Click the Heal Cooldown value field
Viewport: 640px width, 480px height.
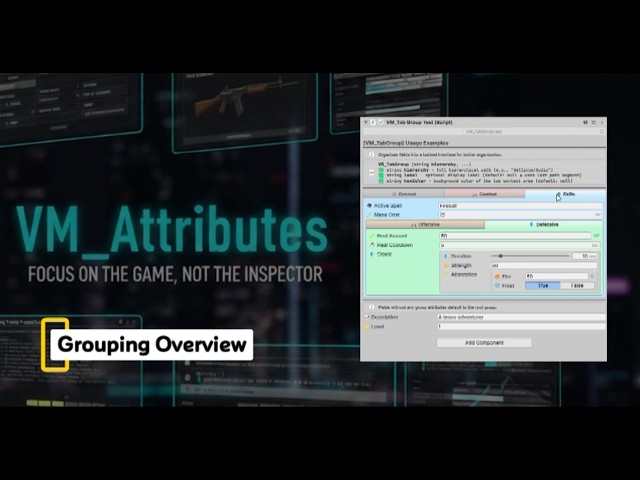pyautogui.click(x=520, y=245)
